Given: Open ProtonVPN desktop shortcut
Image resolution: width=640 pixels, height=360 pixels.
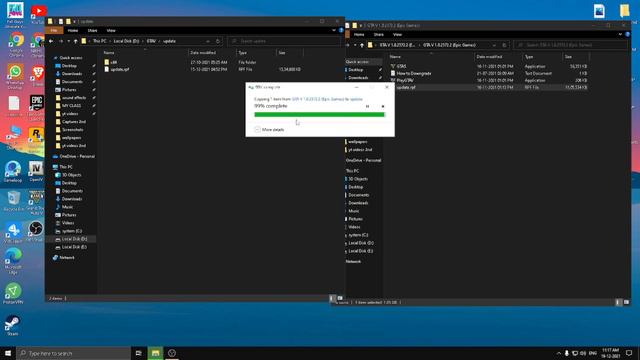Looking at the screenshot, I should click(13, 294).
